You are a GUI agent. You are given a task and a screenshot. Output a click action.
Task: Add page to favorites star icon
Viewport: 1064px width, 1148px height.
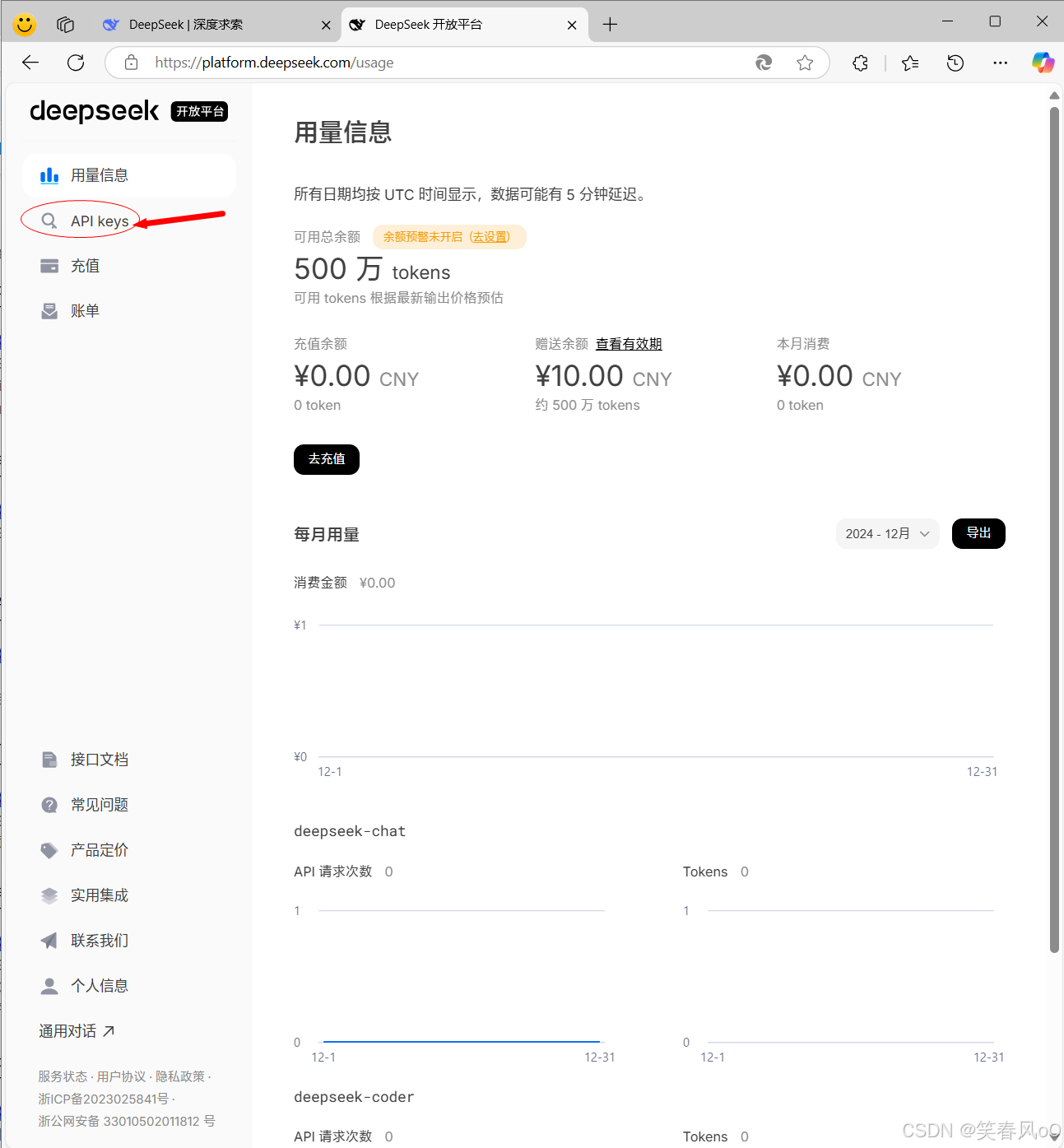(805, 63)
